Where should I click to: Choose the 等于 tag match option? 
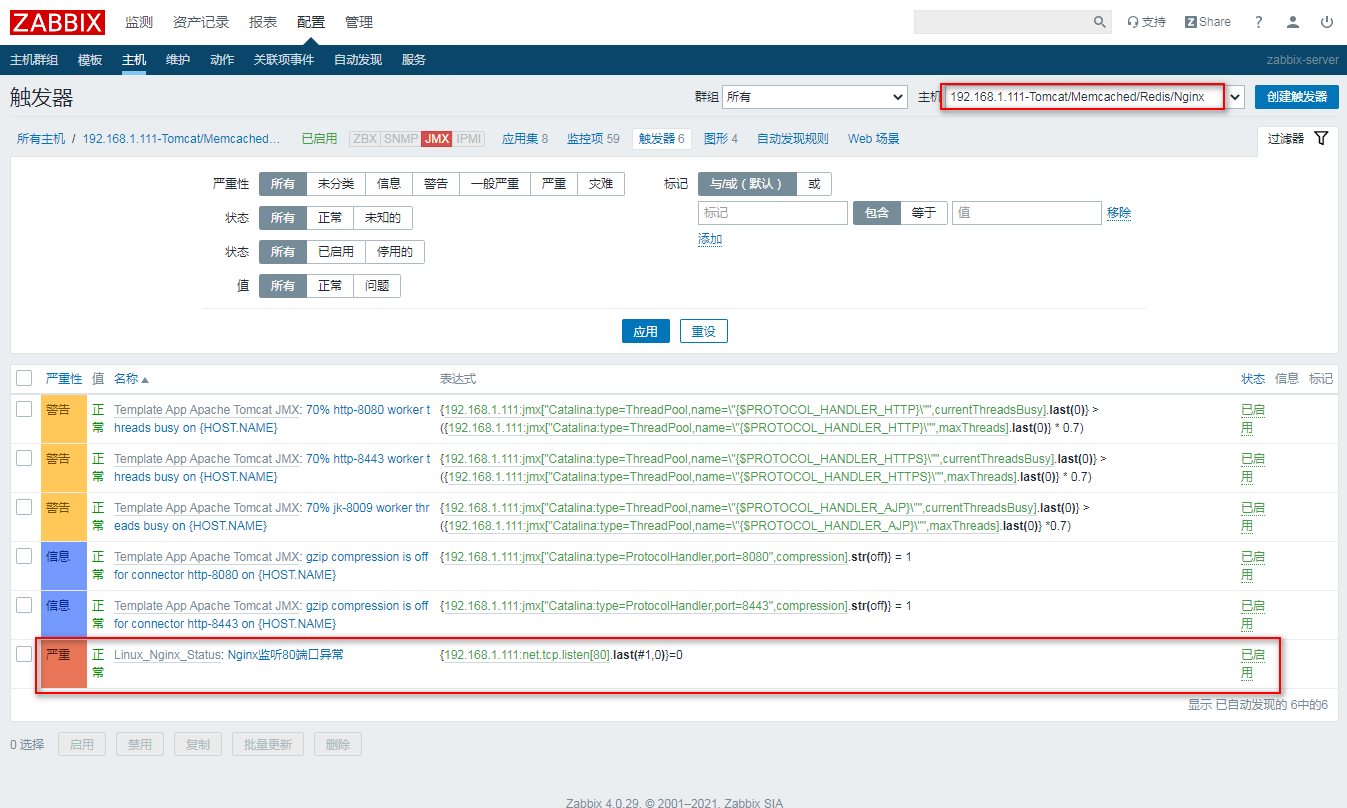(924, 213)
